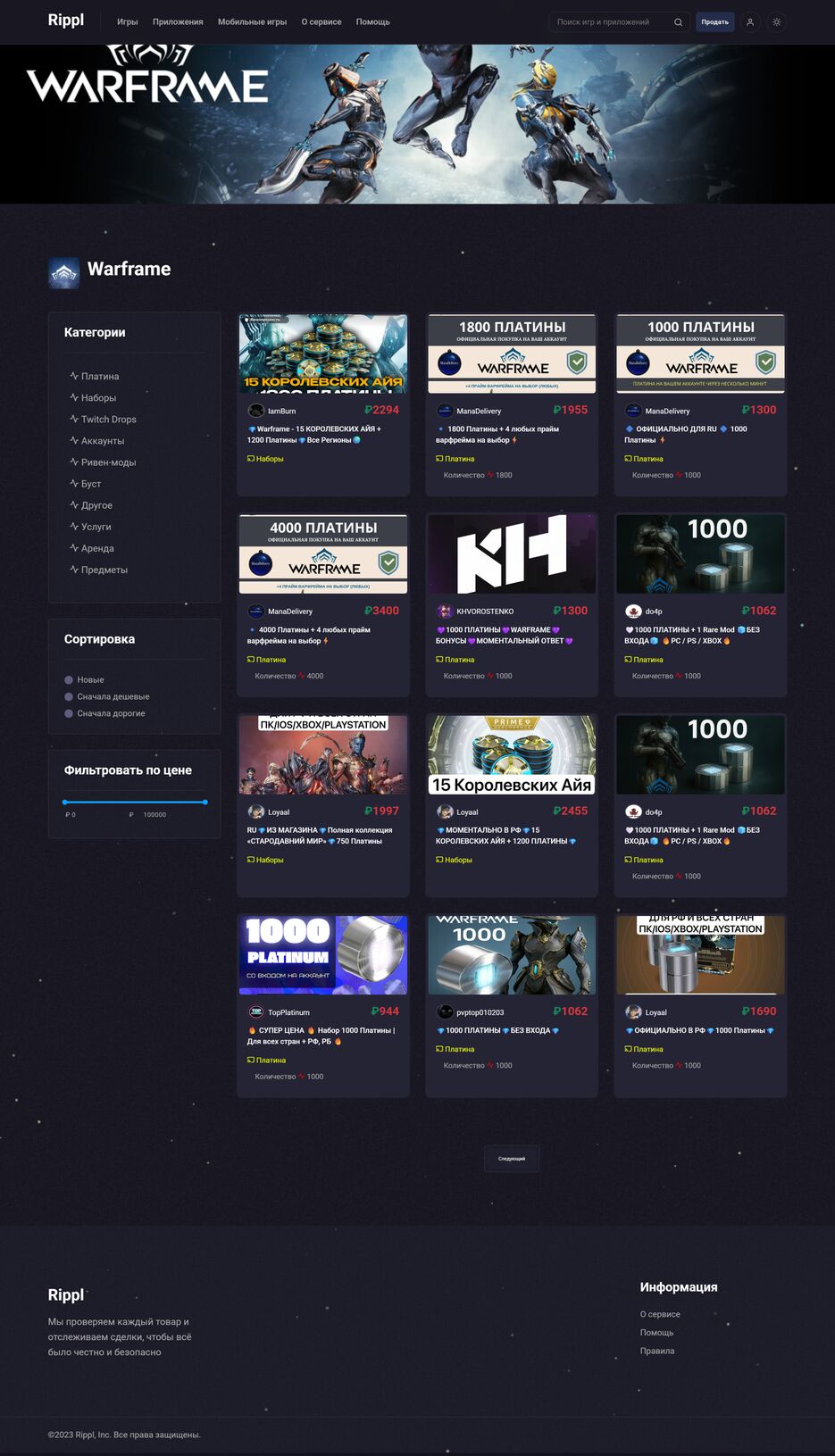The width and height of the screenshot is (835, 1456).
Task: Select the Аккаунты category
Action: pos(96,440)
